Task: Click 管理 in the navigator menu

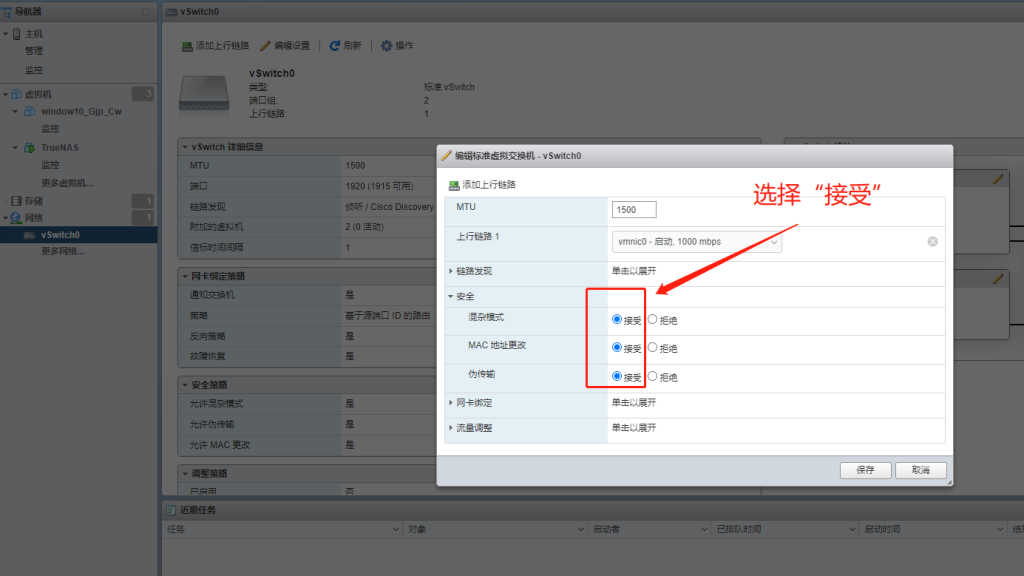Action: 33,50
